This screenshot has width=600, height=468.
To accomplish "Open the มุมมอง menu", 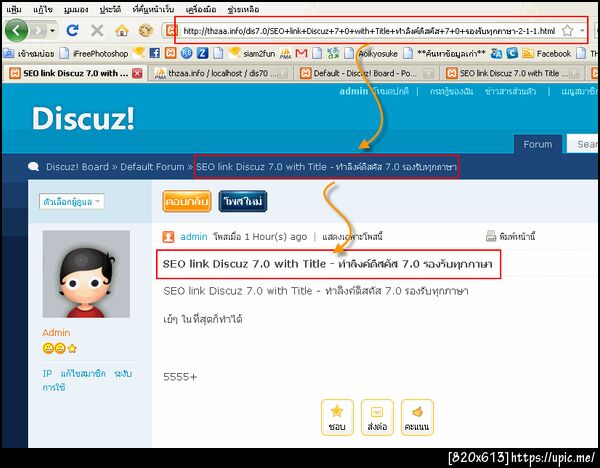I will point(76,9).
